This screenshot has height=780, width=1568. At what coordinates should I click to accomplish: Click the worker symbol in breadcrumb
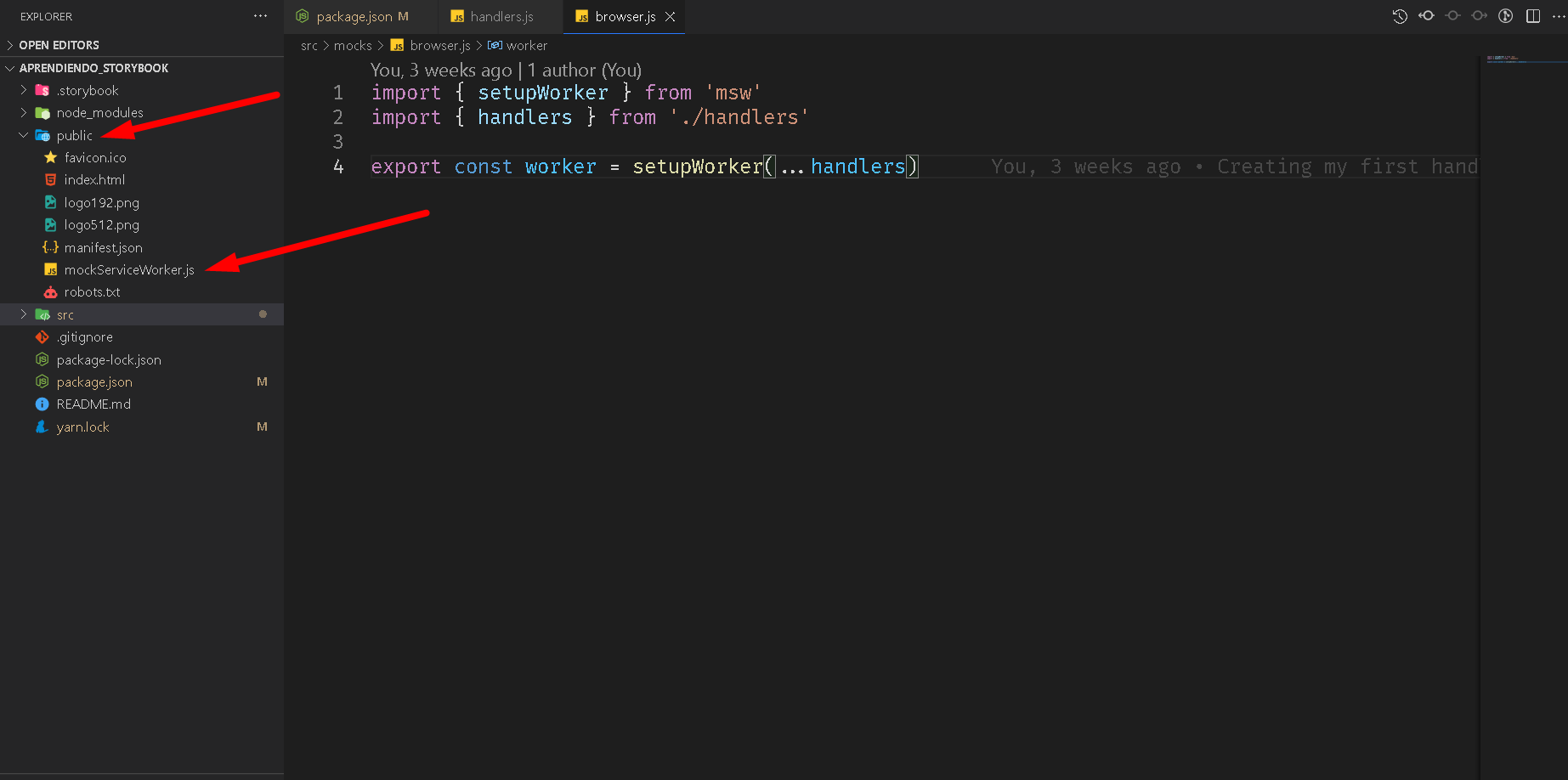coord(526,46)
